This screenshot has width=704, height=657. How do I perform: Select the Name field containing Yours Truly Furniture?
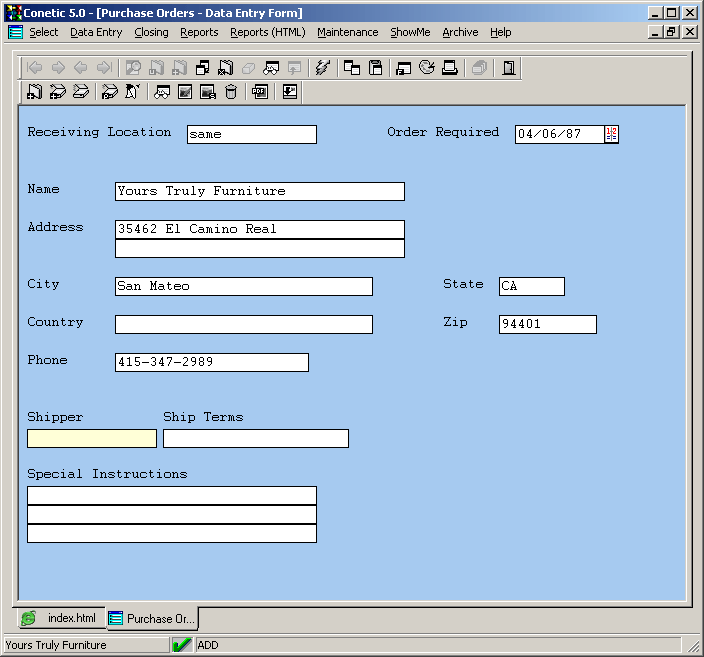tap(260, 192)
